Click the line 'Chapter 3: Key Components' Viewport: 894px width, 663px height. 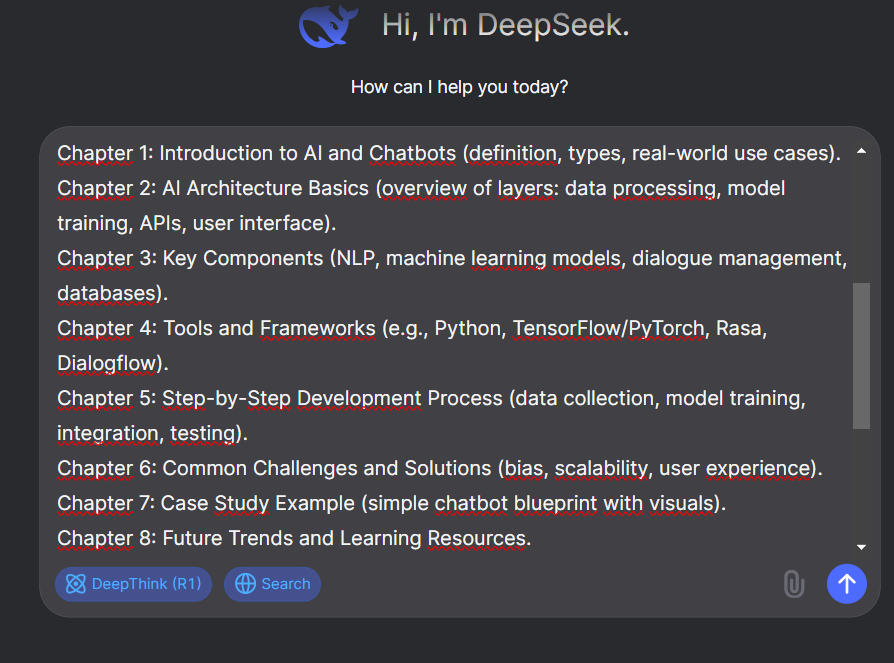tap(190, 258)
